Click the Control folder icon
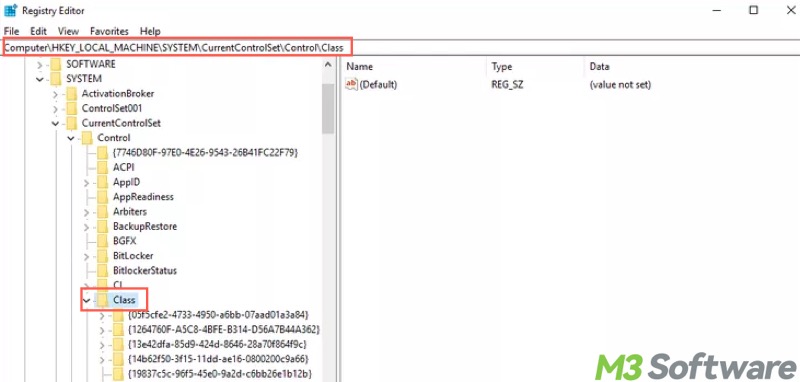 87,138
